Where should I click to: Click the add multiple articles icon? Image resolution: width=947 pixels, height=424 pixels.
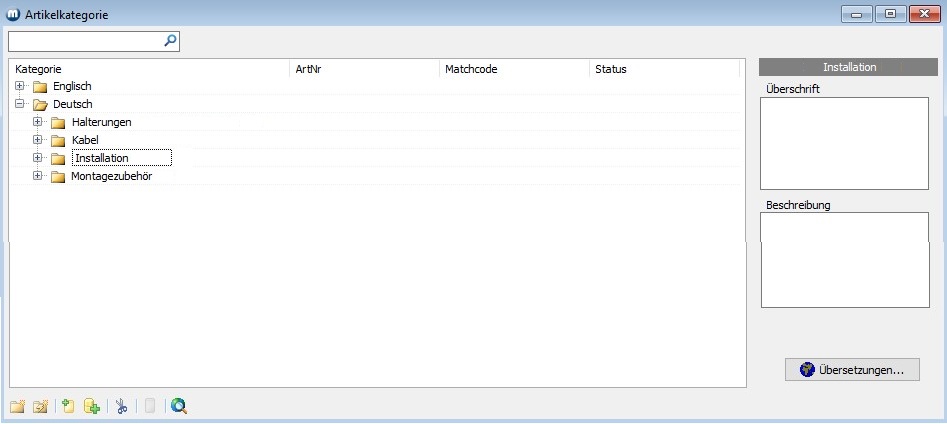92,406
